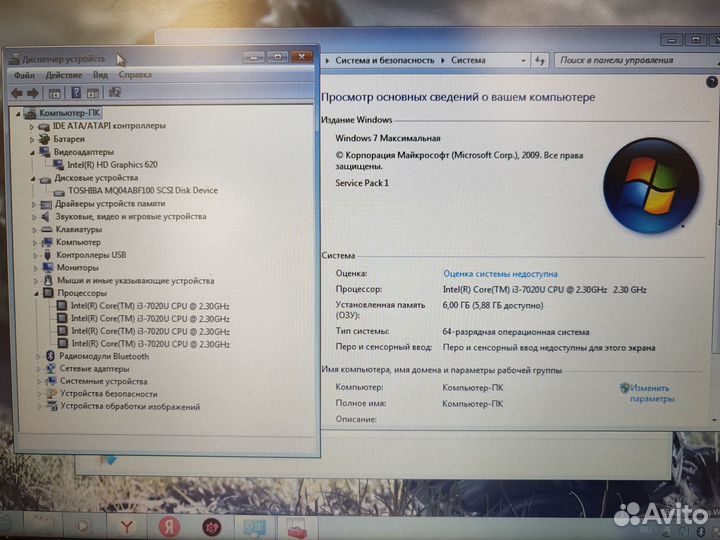Click the Устройства безопасности icon
This screenshot has height=540, width=720.
pyautogui.click(x=51, y=394)
